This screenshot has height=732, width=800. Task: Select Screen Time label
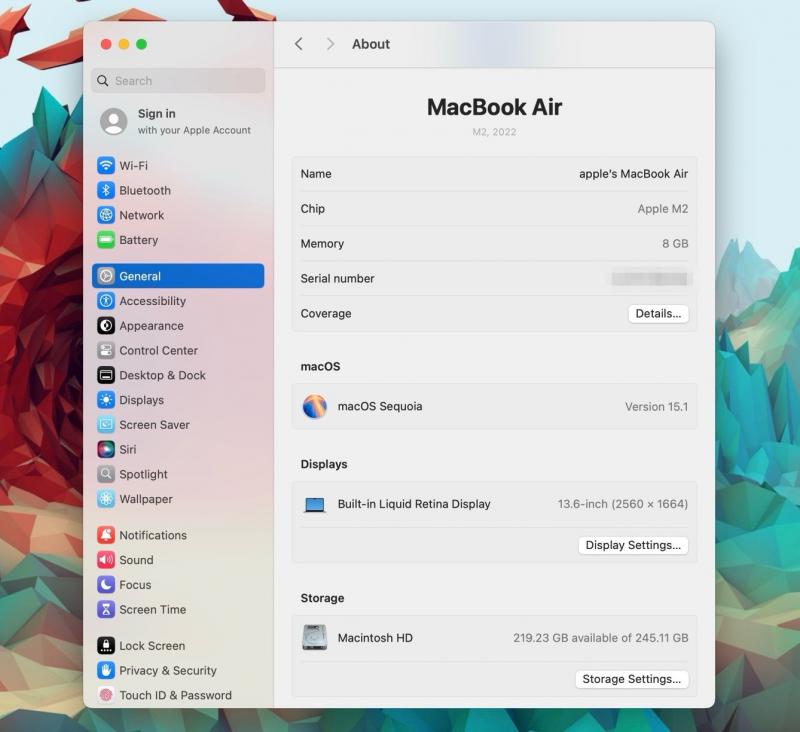pyautogui.click(x=153, y=610)
